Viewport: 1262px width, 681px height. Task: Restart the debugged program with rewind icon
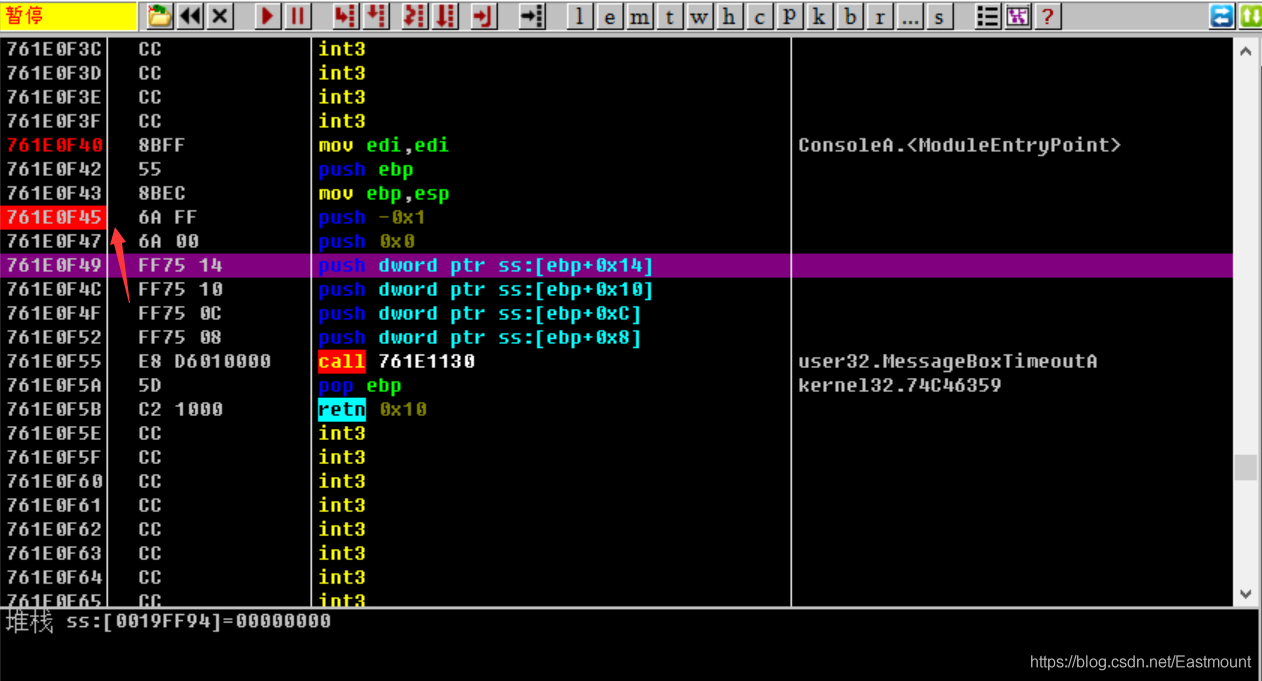(190, 16)
